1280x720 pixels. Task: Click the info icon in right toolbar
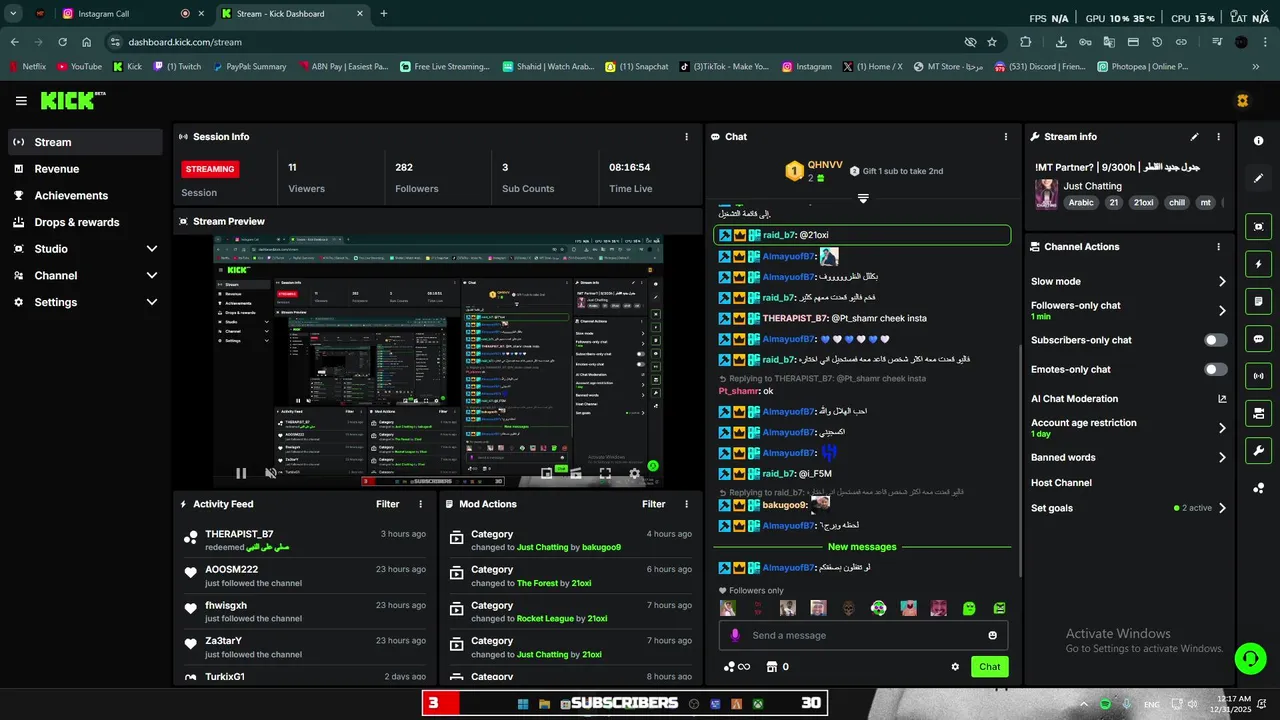click(1259, 141)
